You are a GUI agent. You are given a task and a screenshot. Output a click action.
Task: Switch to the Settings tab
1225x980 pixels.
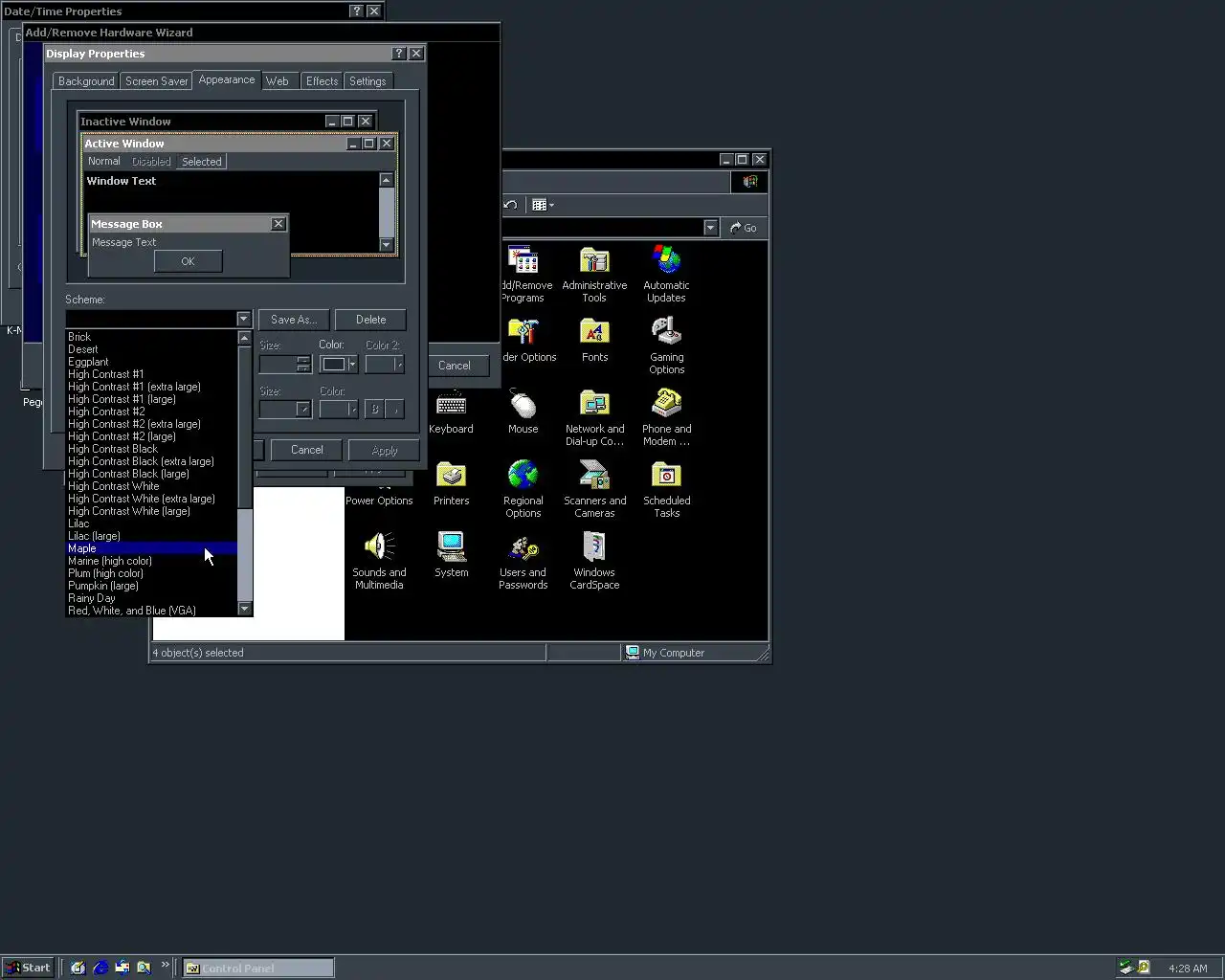(367, 81)
